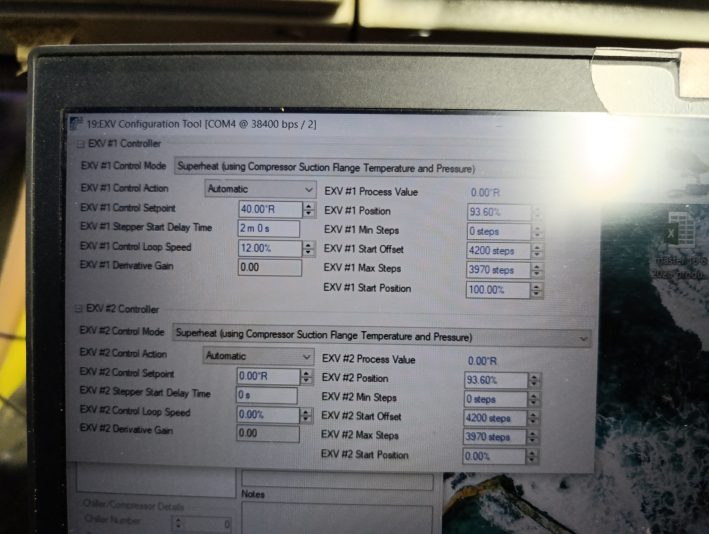Adjust EXV #2 Control Loop Speed stepper
The height and width of the screenshot is (534, 709).
[x=306, y=415]
